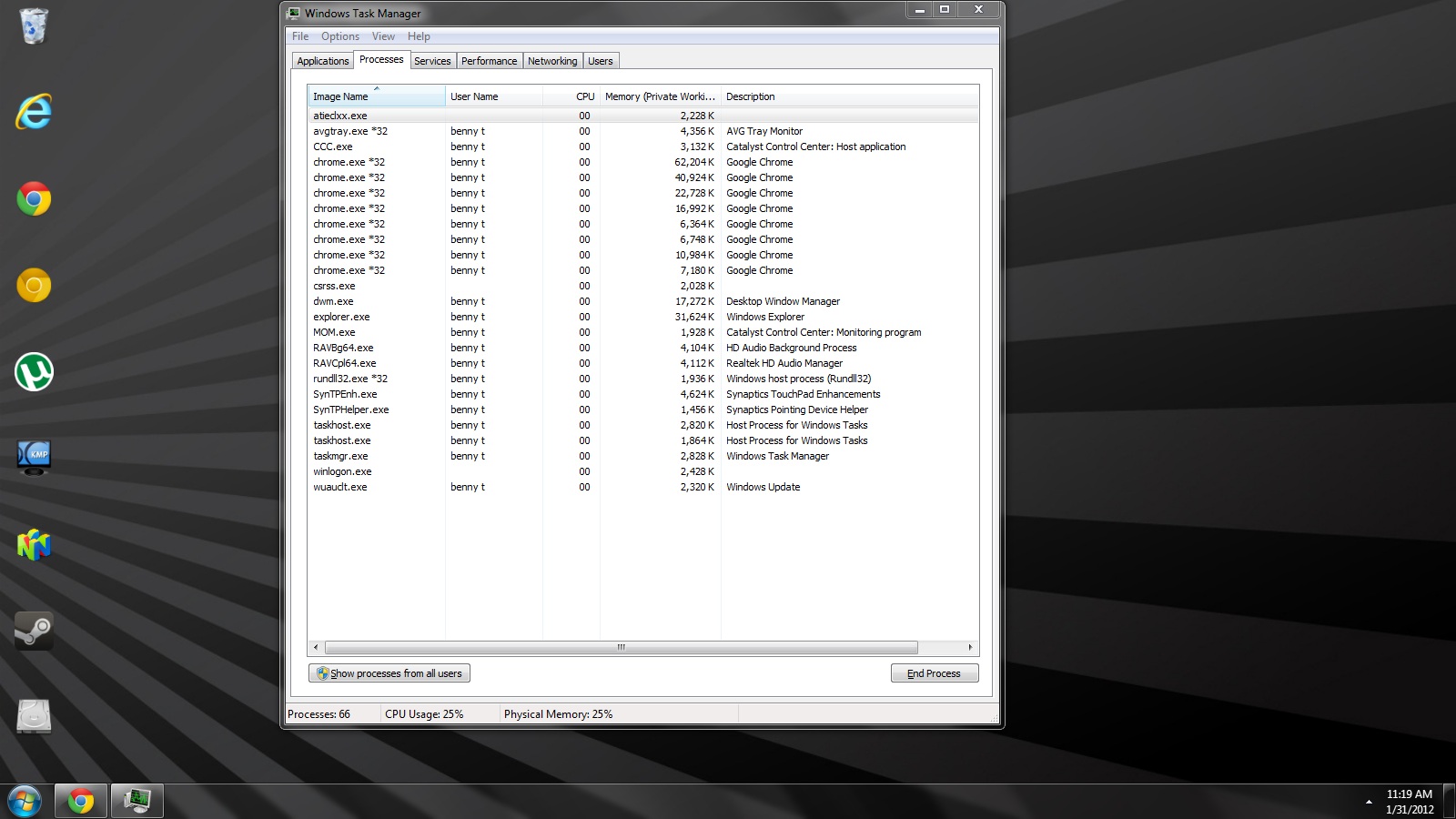Viewport: 1456px width, 819px height.
Task: Open the View menu
Action: pos(383,36)
